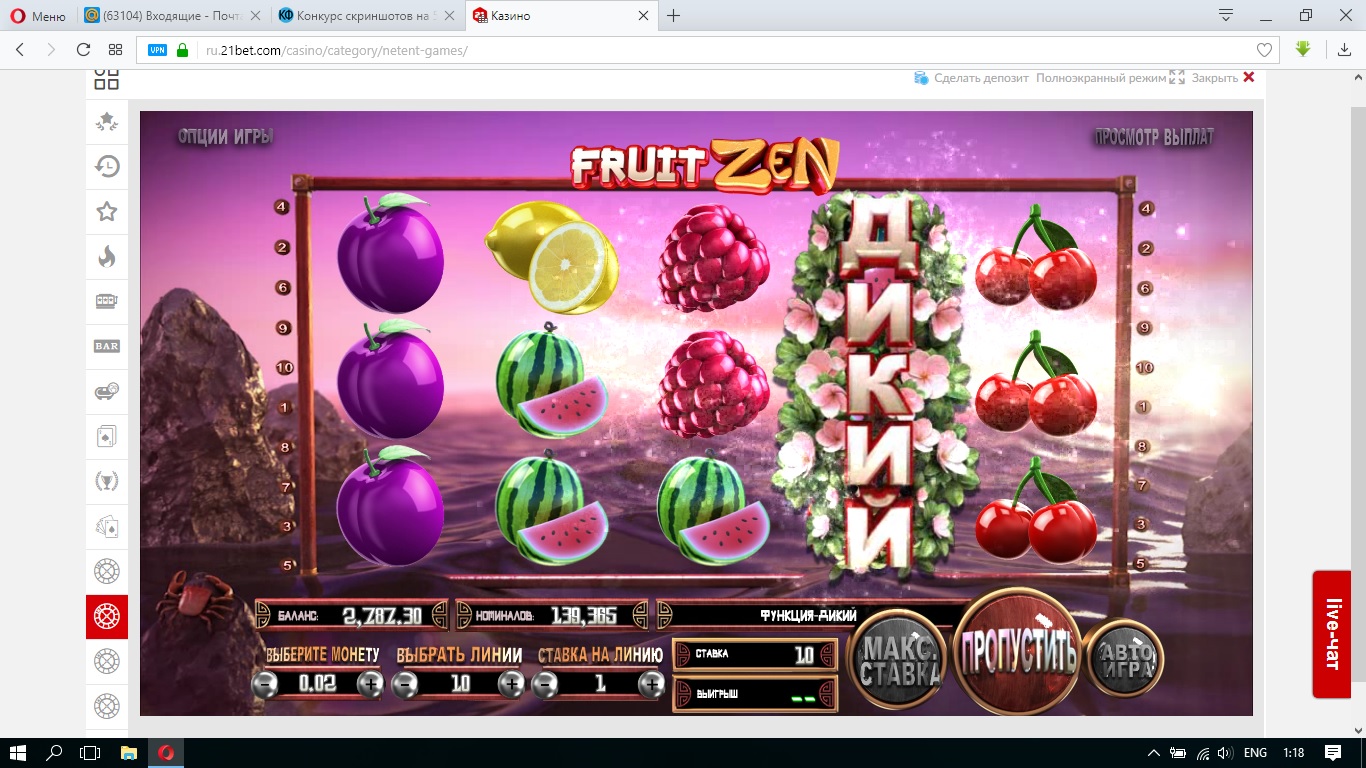Increase the coin value with plus

tap(371, 685)
